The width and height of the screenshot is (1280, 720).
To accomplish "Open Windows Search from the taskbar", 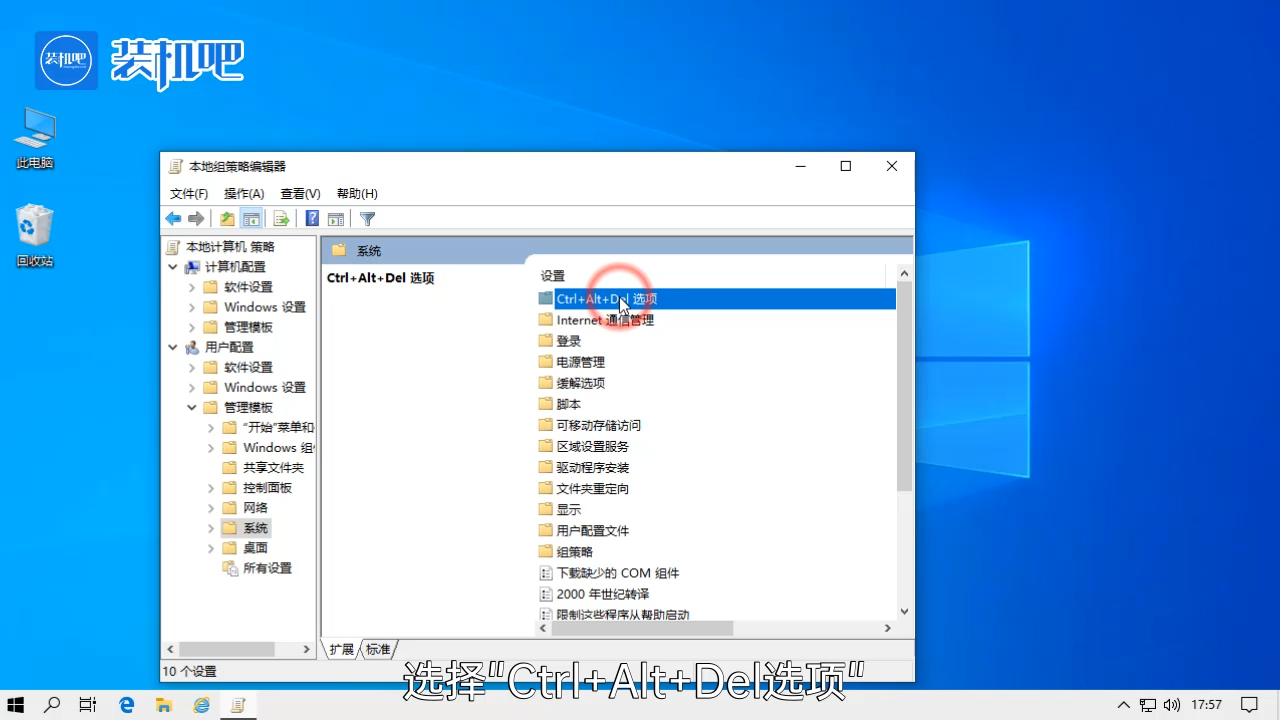I will click(52, 704).
